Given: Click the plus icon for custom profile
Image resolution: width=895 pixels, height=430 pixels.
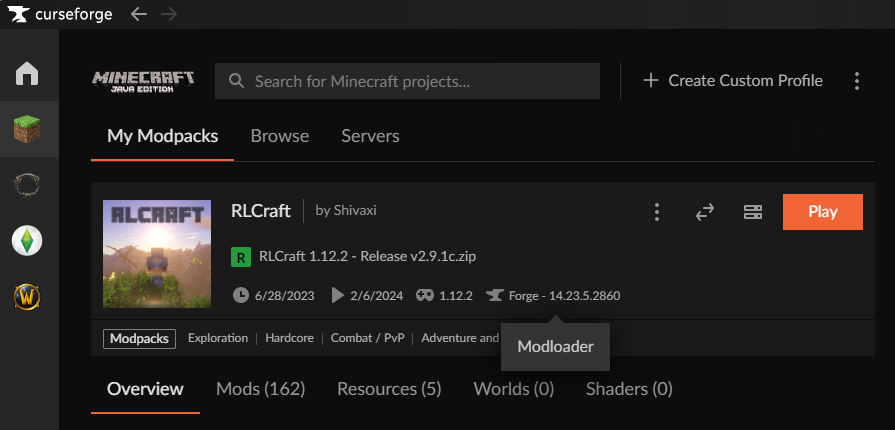Looking at the screenshot, I should point(651,81).
